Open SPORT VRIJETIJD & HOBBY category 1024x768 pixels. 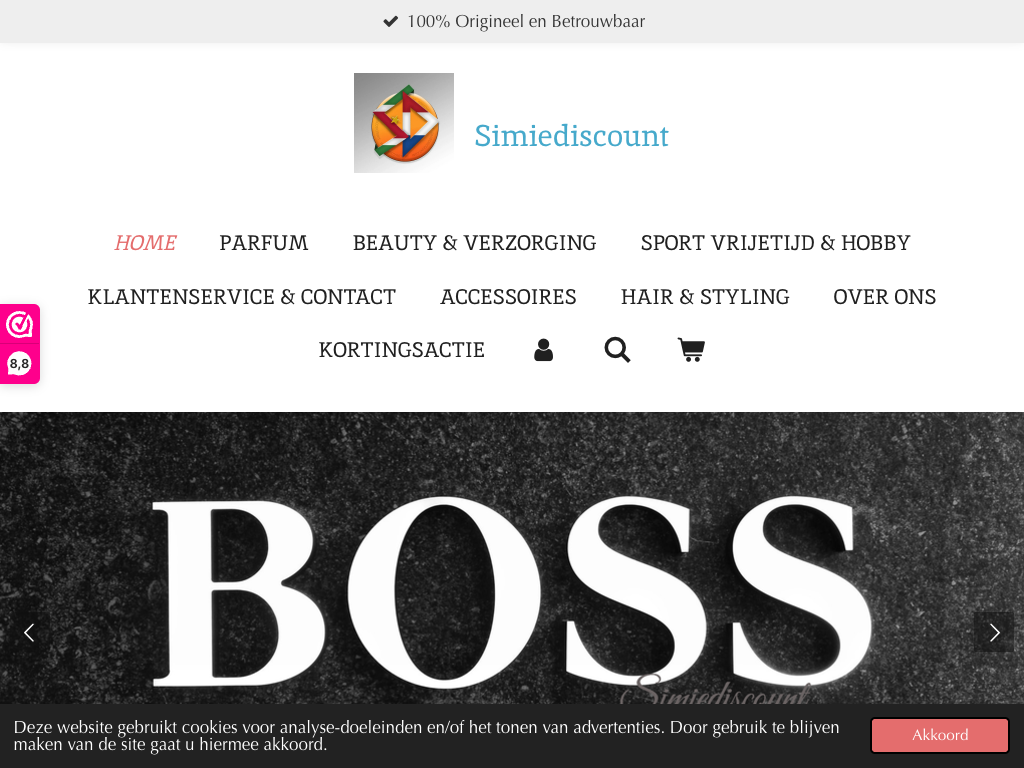click(775, 243)
